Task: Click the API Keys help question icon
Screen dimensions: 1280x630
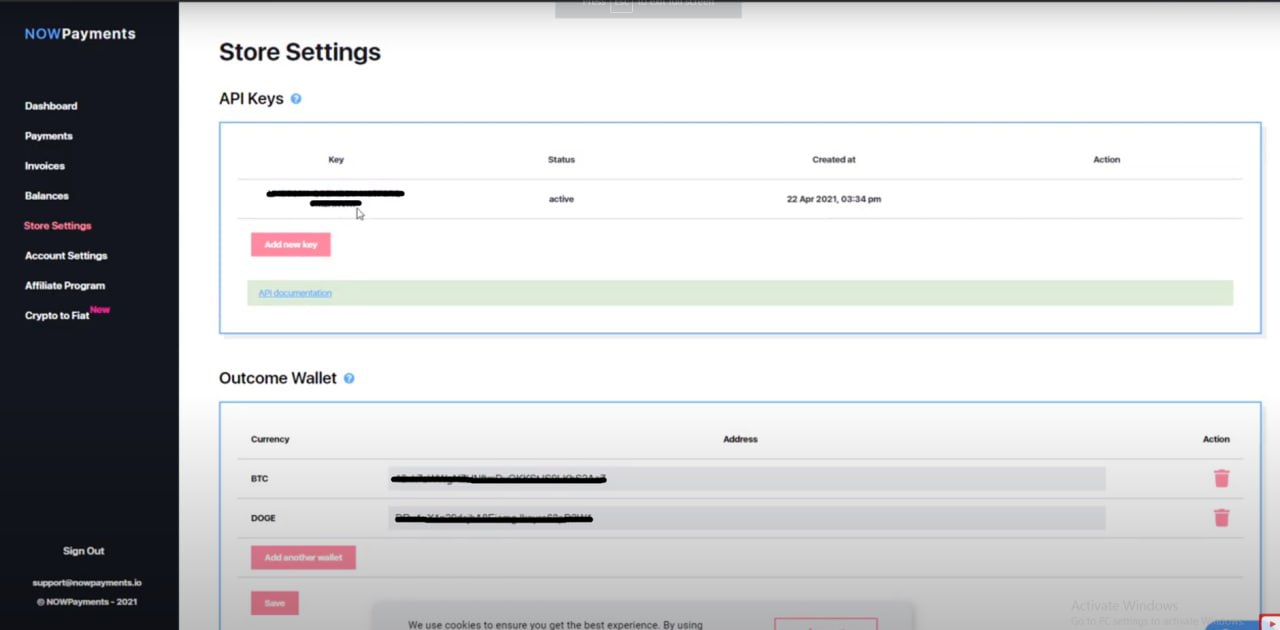Action: click(296, 99)
